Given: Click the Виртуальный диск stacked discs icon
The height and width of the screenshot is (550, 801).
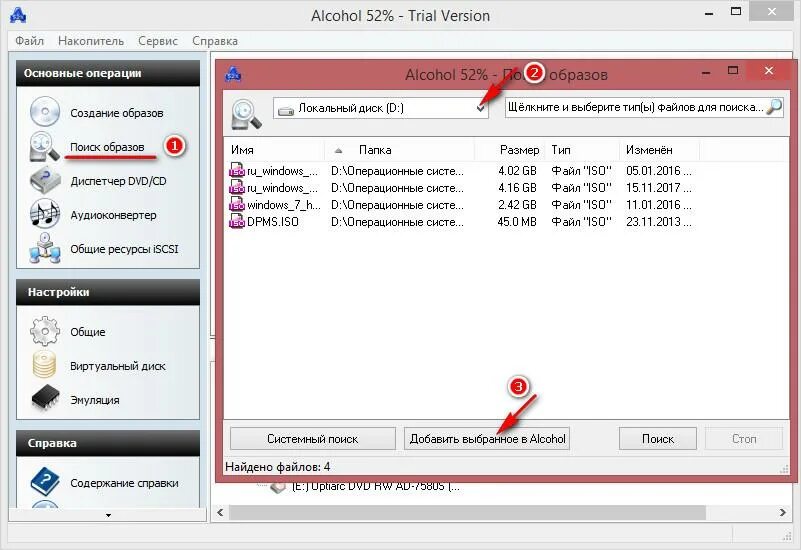Looking at the screenshot, I should [44, 365].
